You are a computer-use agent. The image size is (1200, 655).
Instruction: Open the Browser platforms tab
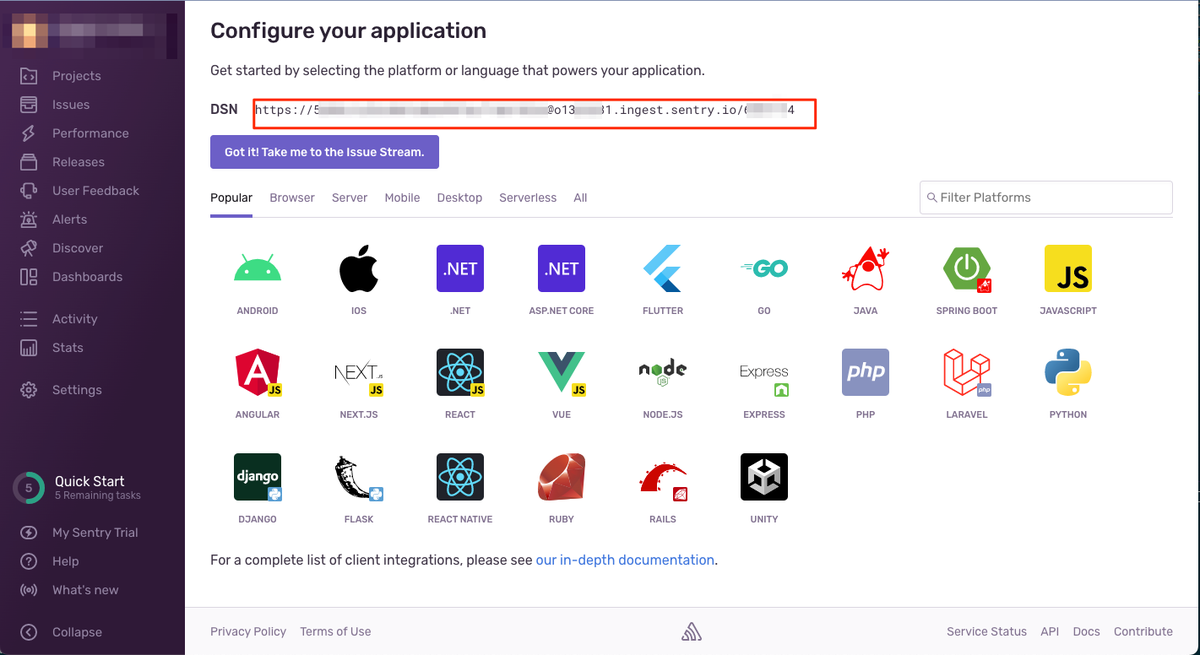pos(291,197)
